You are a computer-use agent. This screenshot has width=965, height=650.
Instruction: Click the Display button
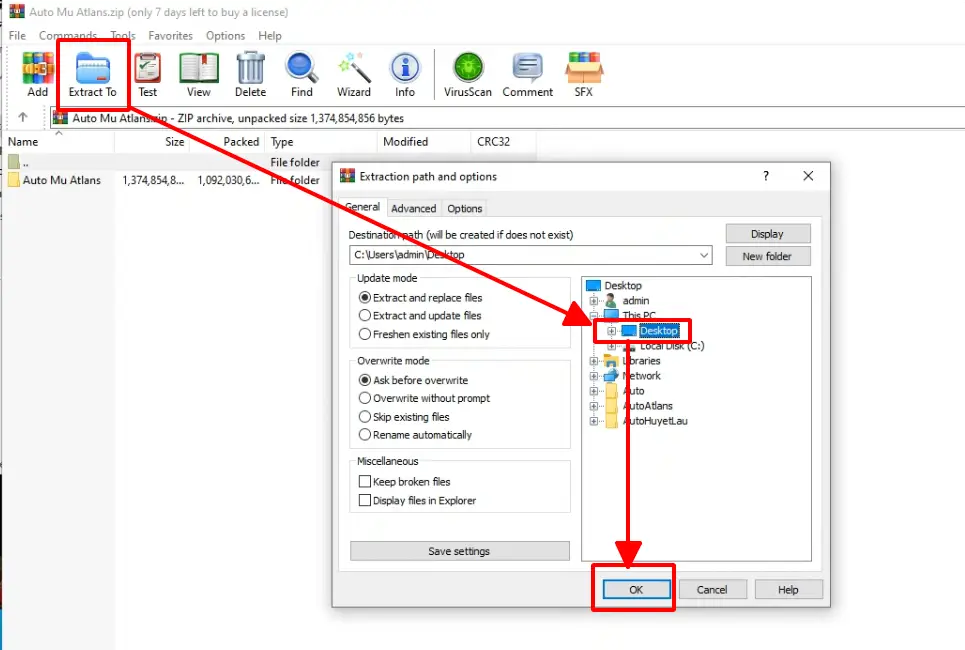[x=767, y=234]
